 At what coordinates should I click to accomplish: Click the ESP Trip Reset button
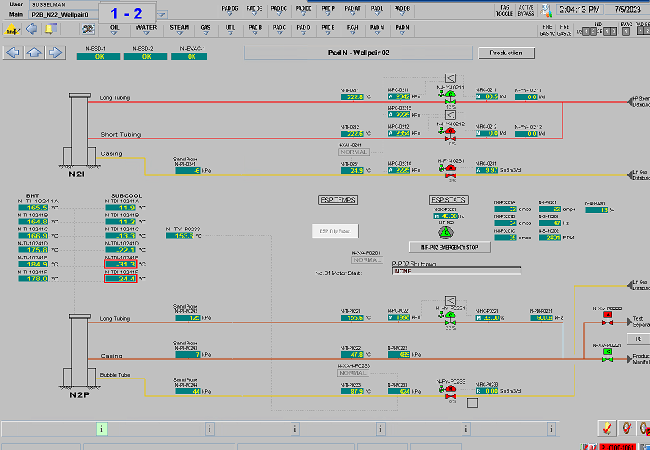point(333,230)
